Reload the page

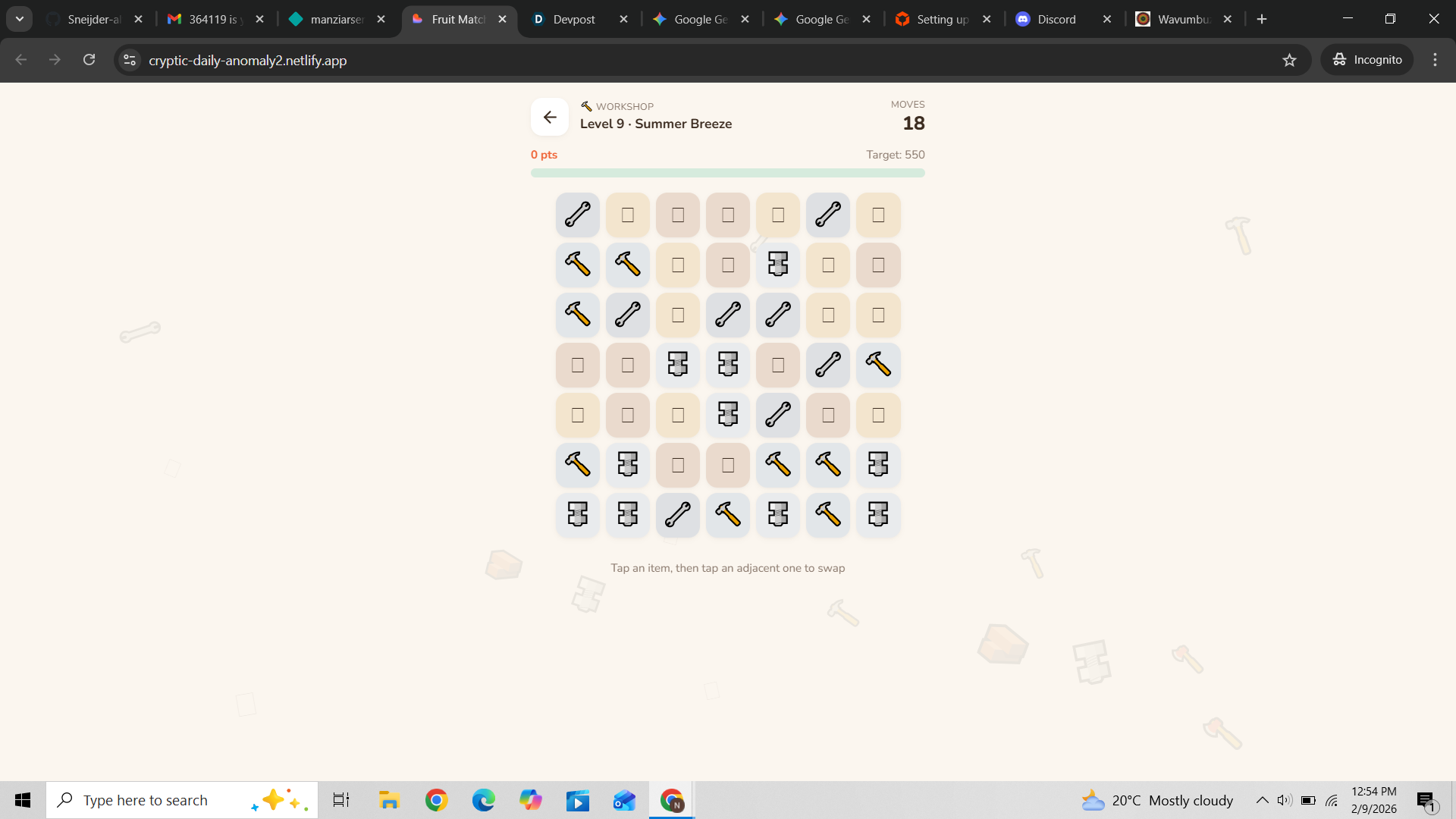89,60
